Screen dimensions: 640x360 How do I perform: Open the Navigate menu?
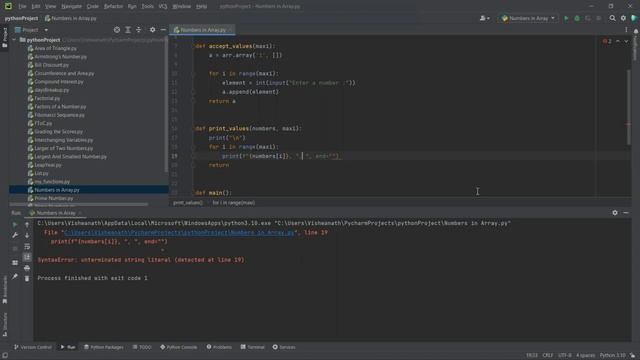click(x=71, y=7)
